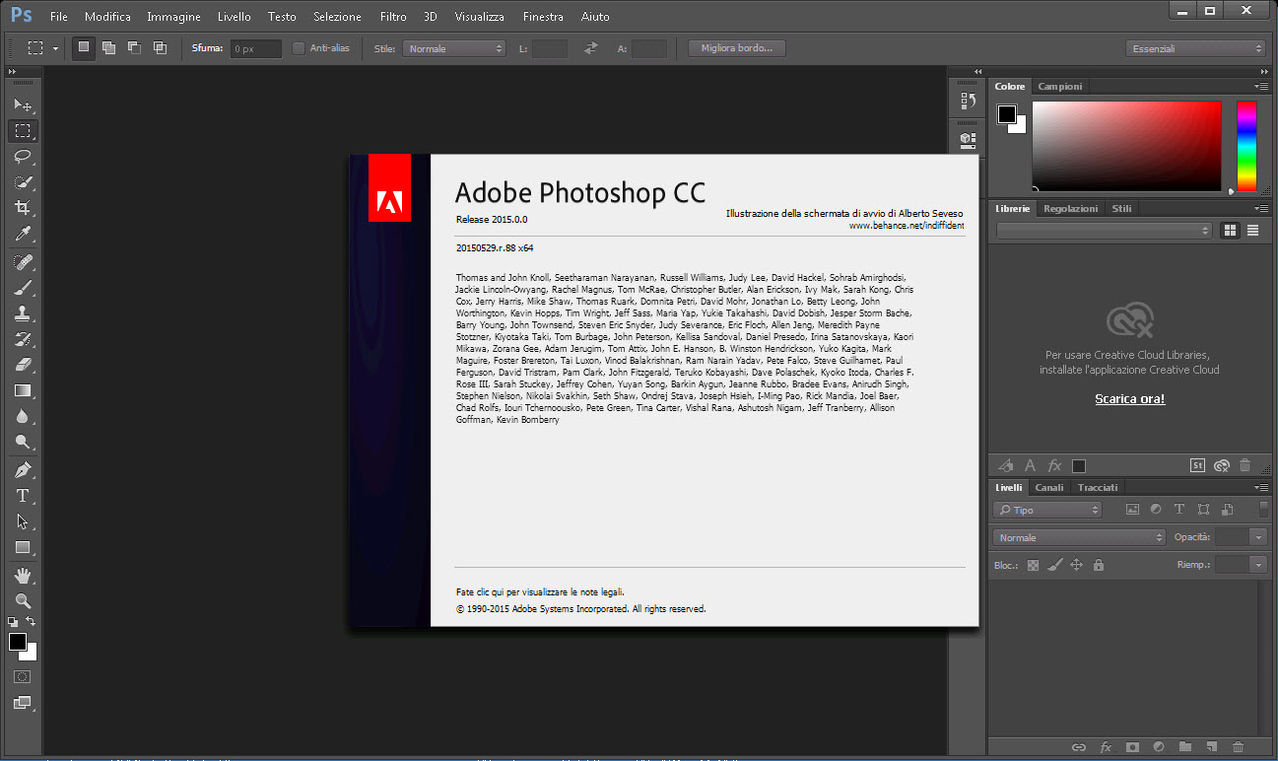Switch Libraries panel to list view

coord(1252,230)
